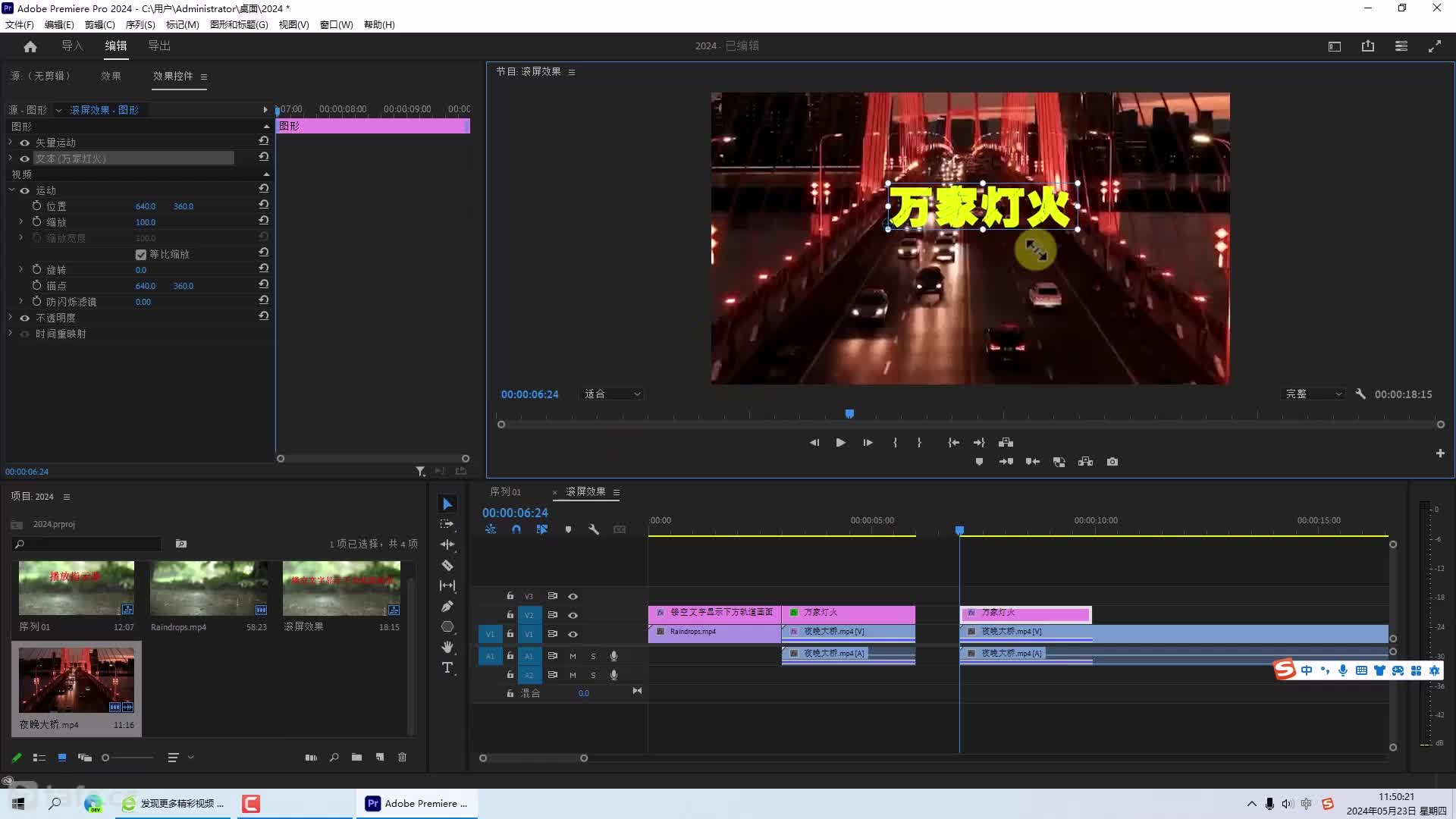
Task: Switch to 效果 tab
Action: point(111,76)
